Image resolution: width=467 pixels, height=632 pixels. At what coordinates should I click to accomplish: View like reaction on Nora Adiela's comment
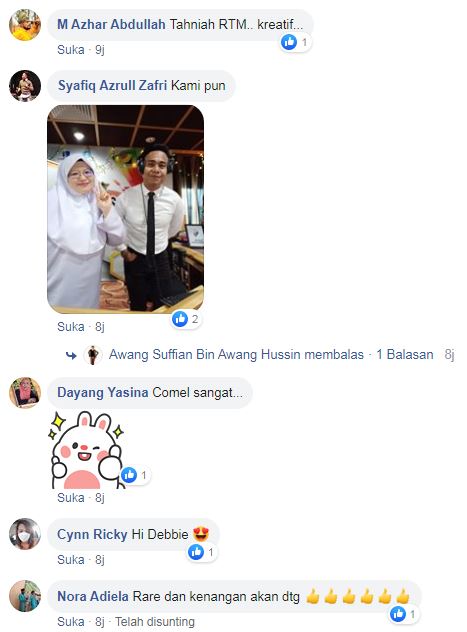[404, 614]
